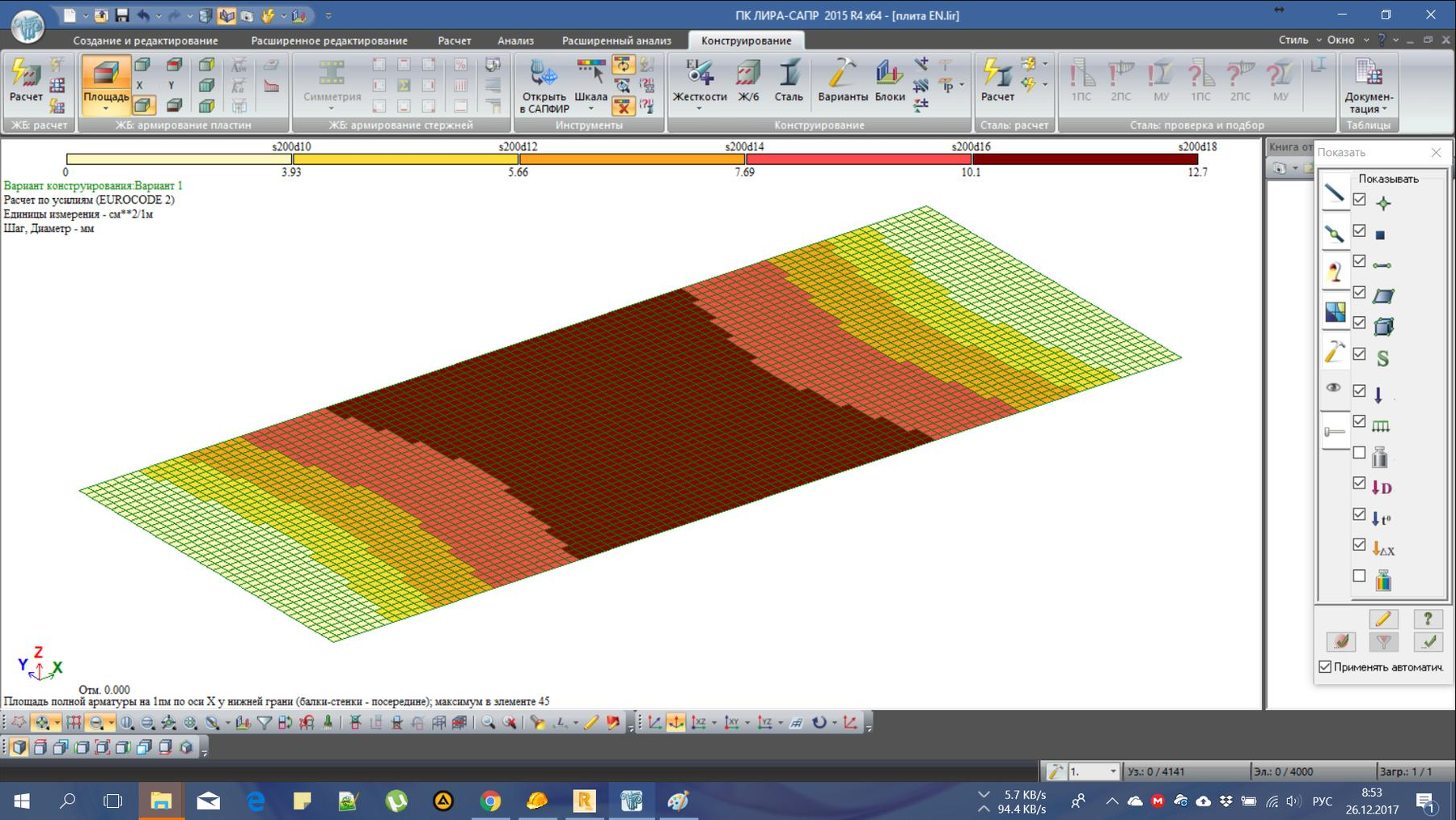1456x820 pixels.
Task: Click the dark red s200d18 scale segment
Action: [1084, 160]
